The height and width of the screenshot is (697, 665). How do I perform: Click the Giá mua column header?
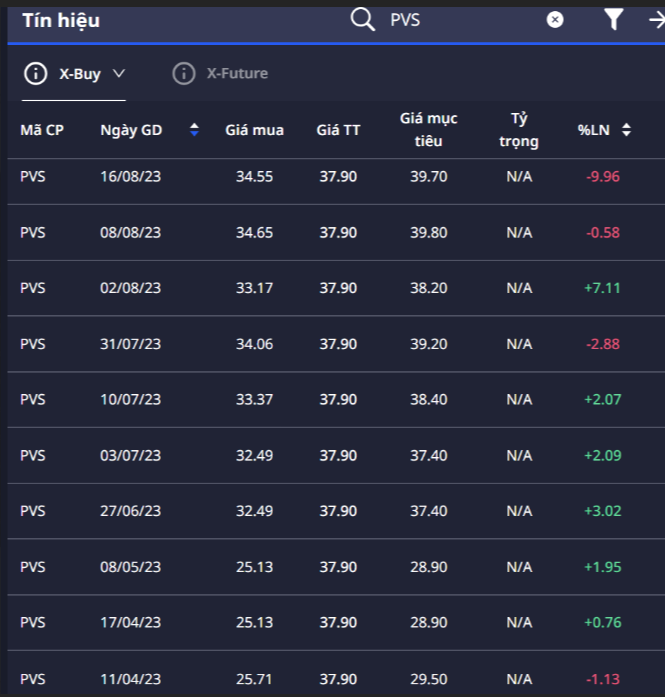point(254,130)
